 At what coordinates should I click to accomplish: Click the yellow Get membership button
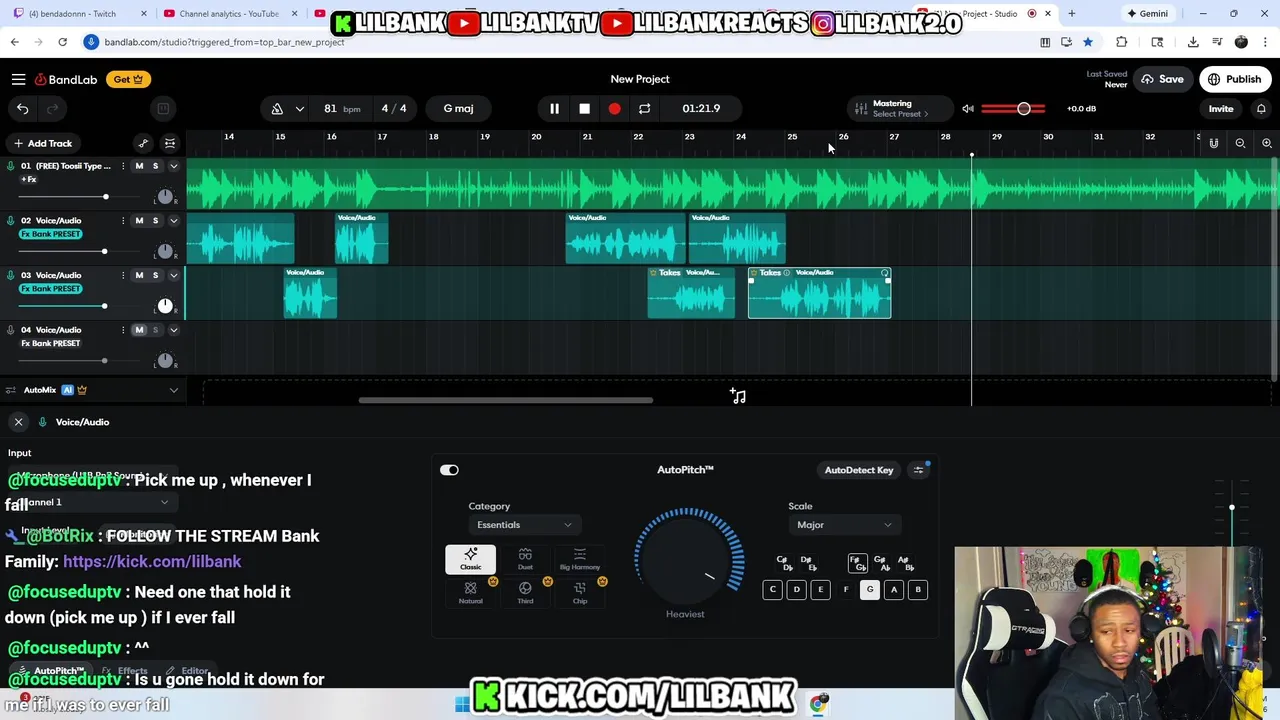click(x=128, y=79)
